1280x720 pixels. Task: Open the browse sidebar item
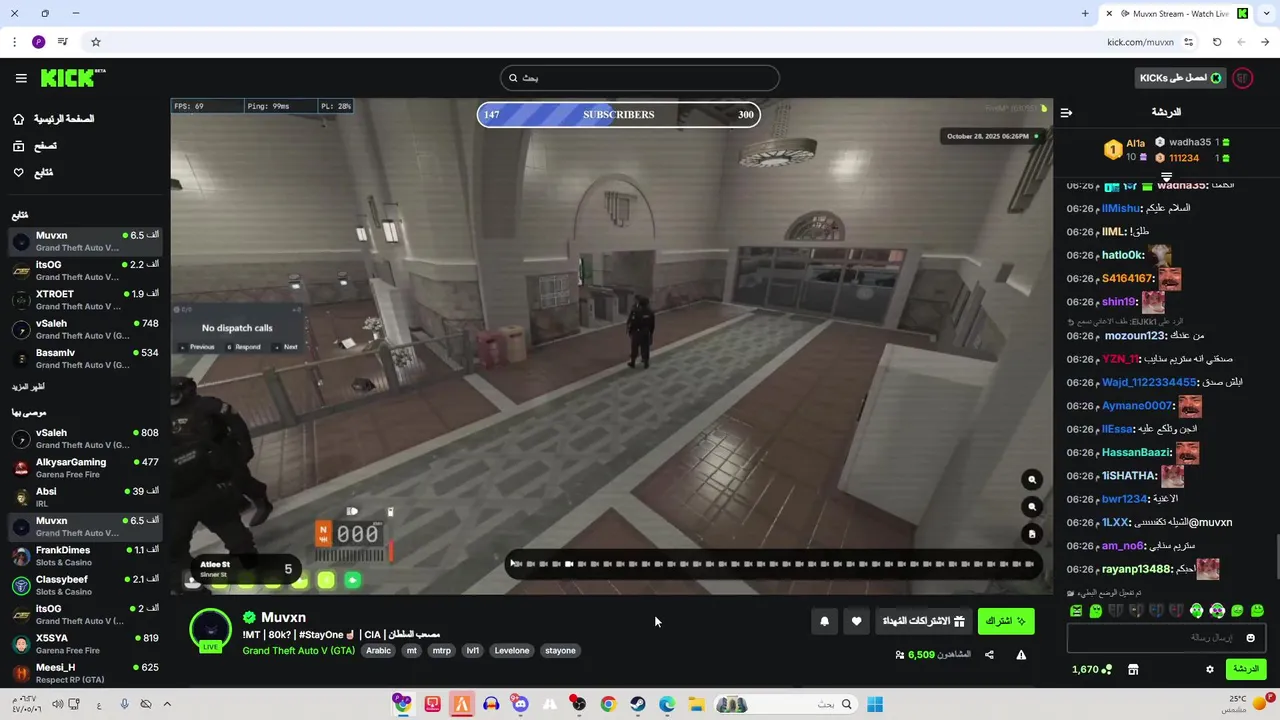pyautogui.click(x=35, y=146)
